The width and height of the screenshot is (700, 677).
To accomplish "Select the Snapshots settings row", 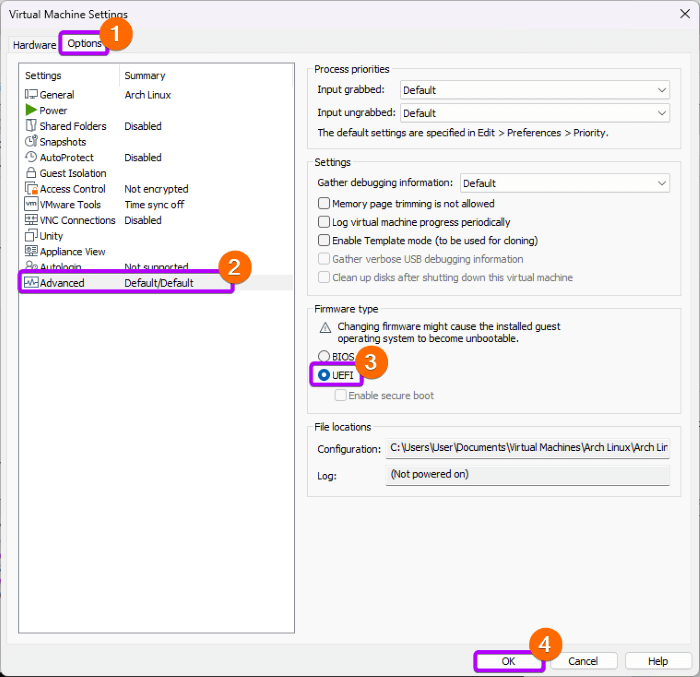I will coord(156,142).
